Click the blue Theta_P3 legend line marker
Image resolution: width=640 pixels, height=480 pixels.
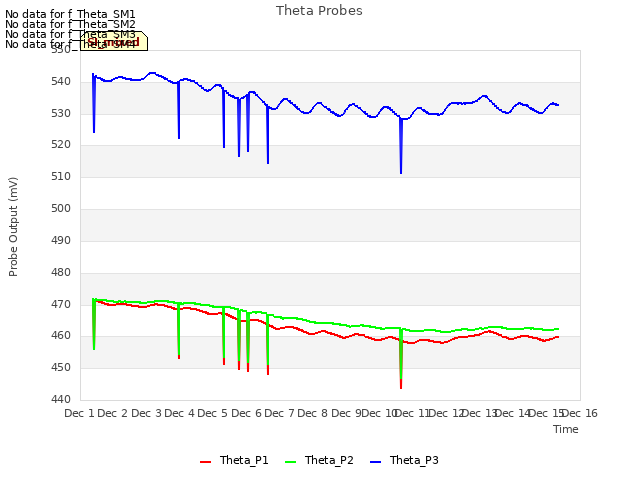click(x=375, y=462)
